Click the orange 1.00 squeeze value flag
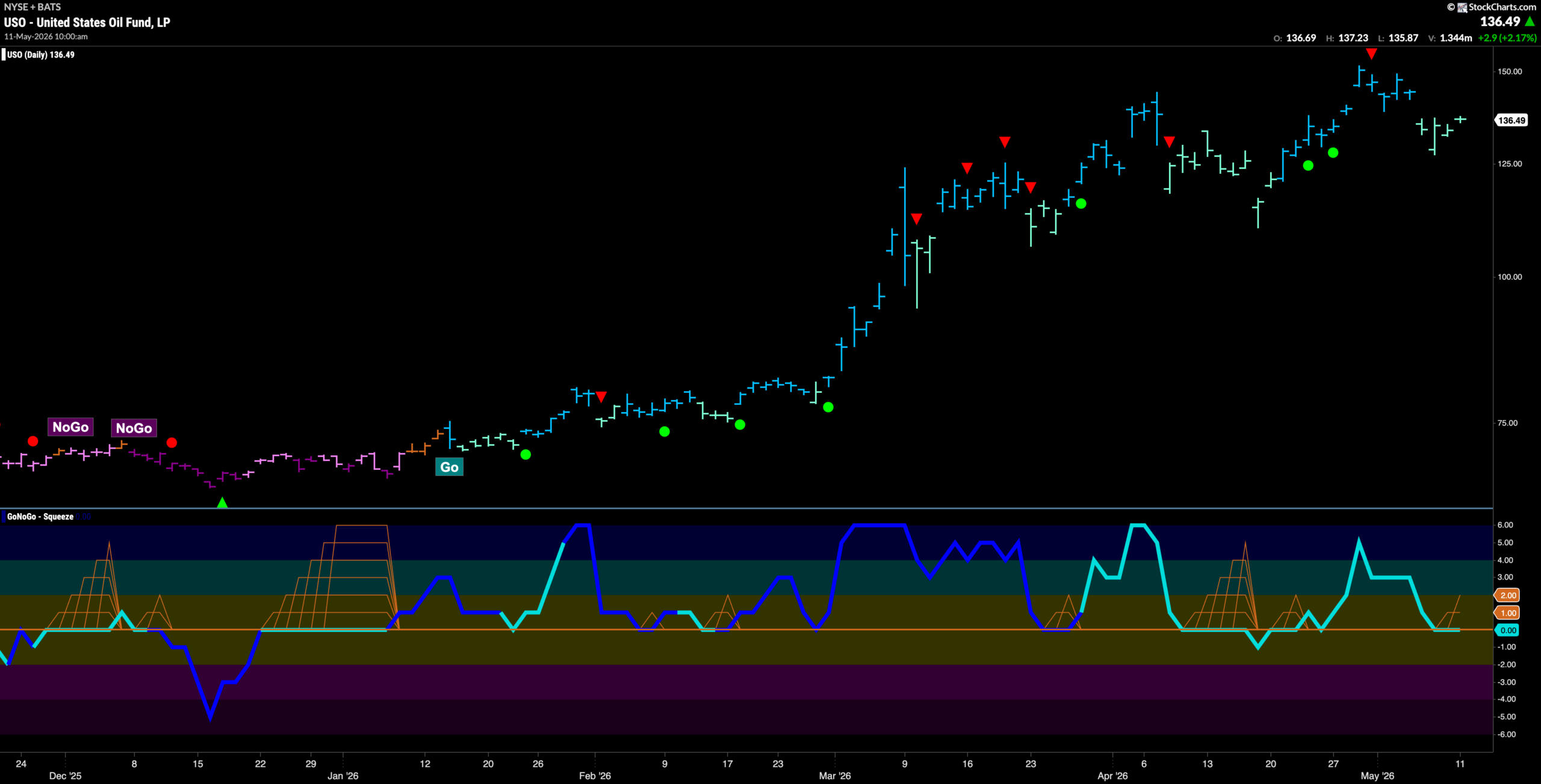The image size is (1541, 784). pos(1507,613)
